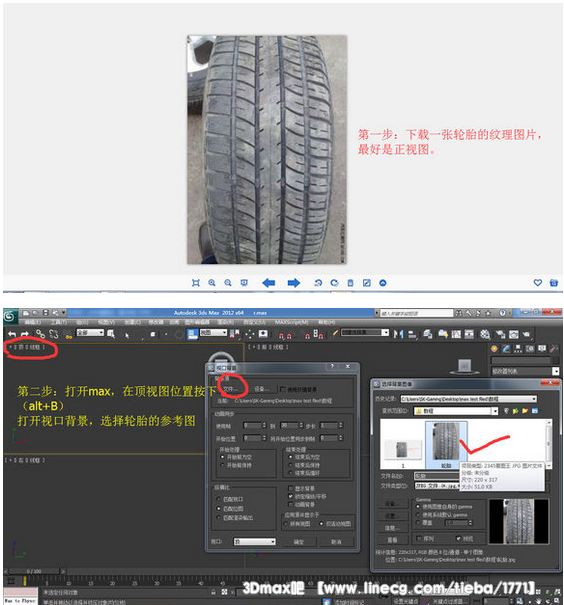
Task: Click the Mirror tool icon
Action: [x=398, y=334]
